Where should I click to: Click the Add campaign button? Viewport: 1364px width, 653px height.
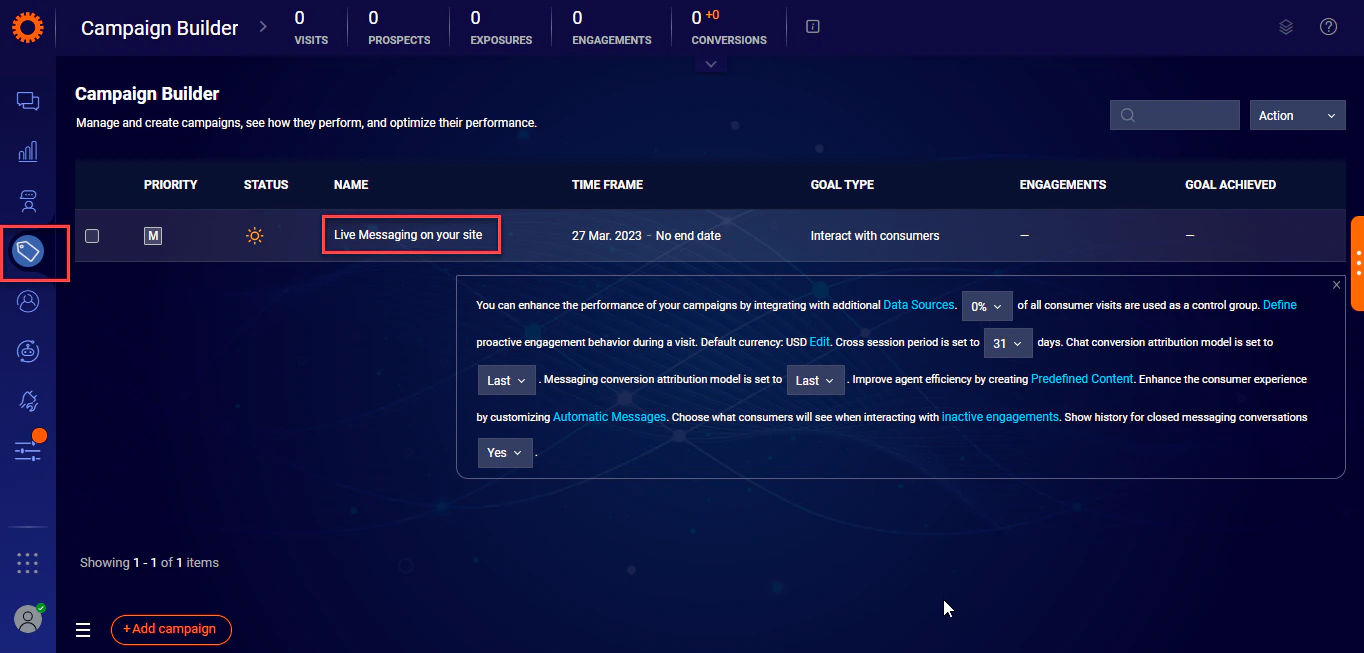pos(170,630)
